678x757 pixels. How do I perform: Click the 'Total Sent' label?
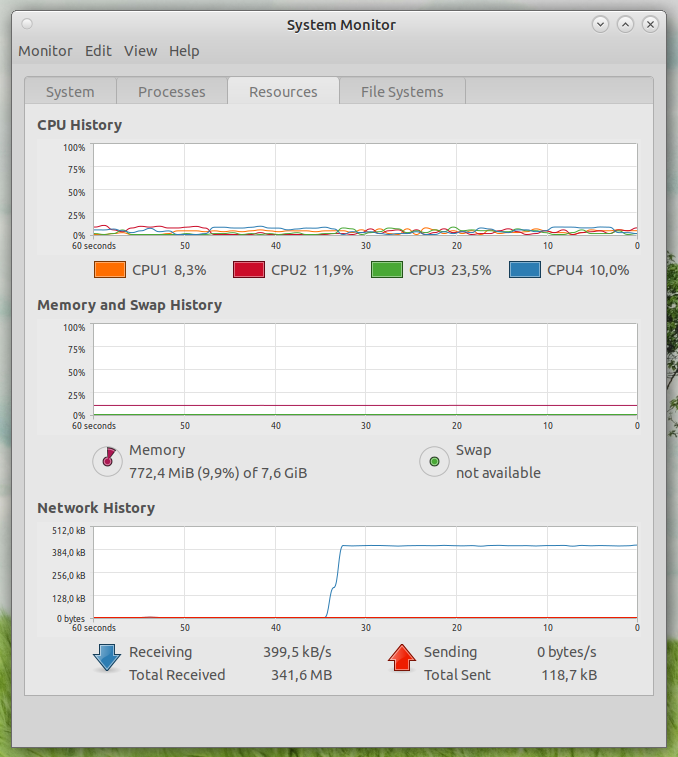click(x=457, y=675)
